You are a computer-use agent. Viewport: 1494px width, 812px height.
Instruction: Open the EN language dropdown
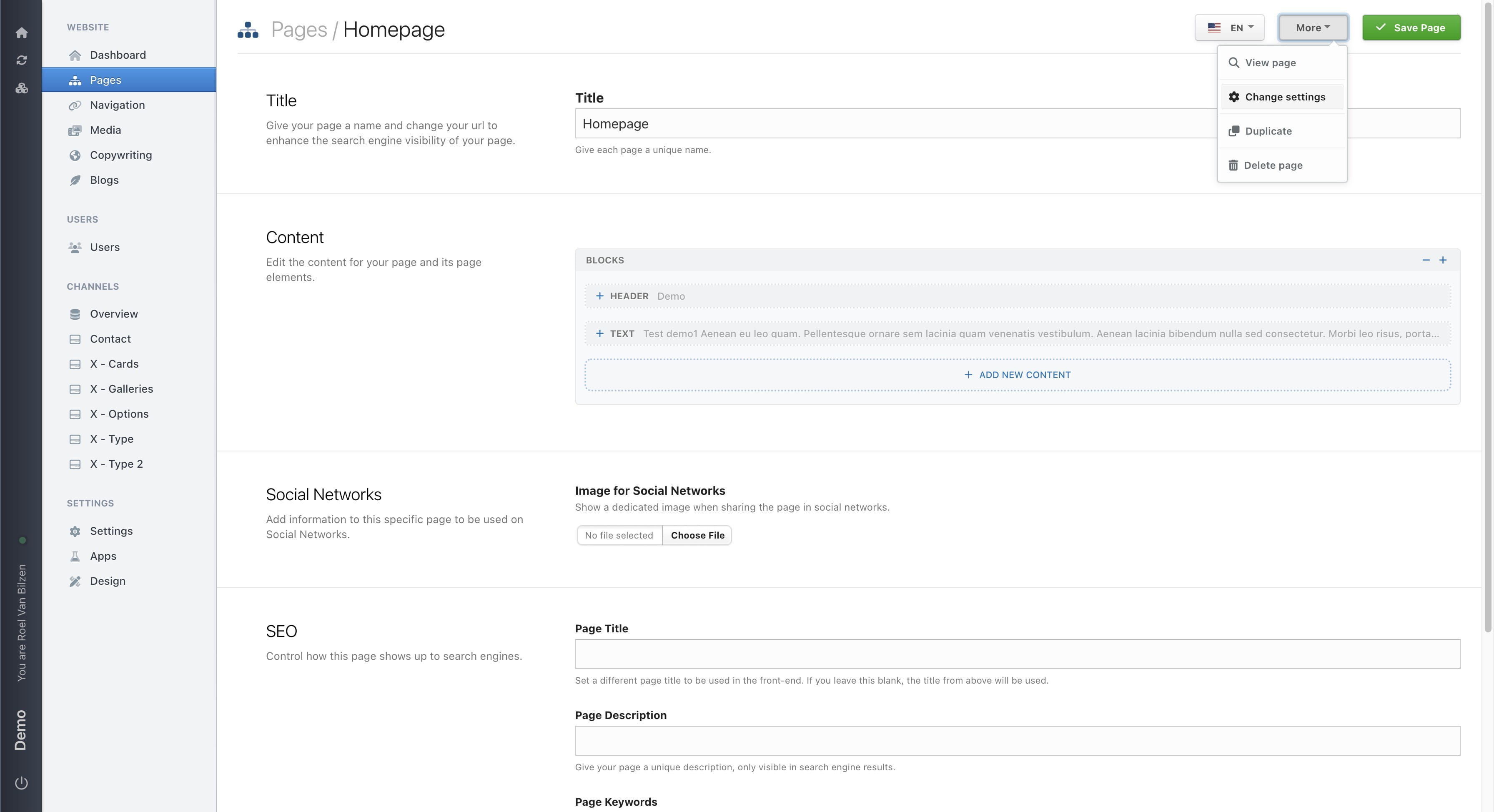[x=1230, y=28]
